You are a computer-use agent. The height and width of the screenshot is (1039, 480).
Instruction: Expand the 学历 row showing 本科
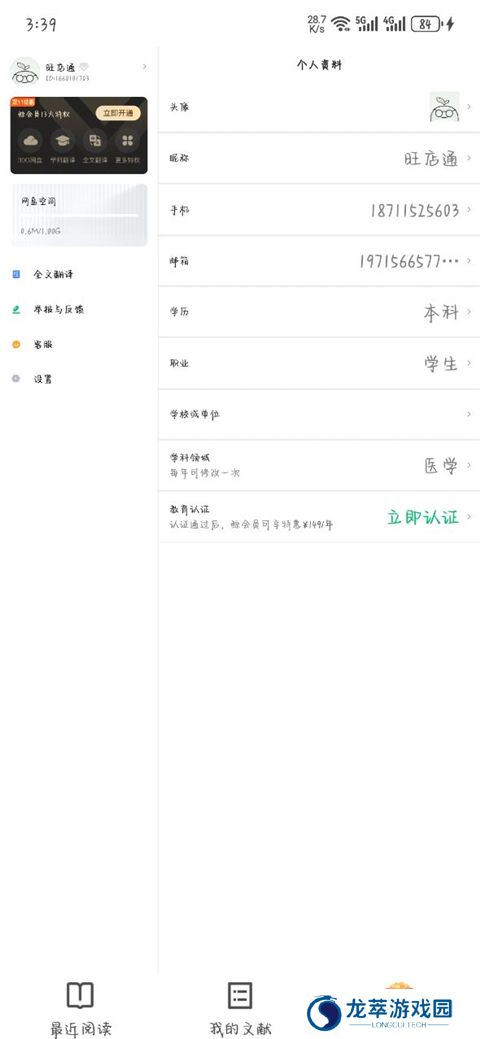(319, 311)
